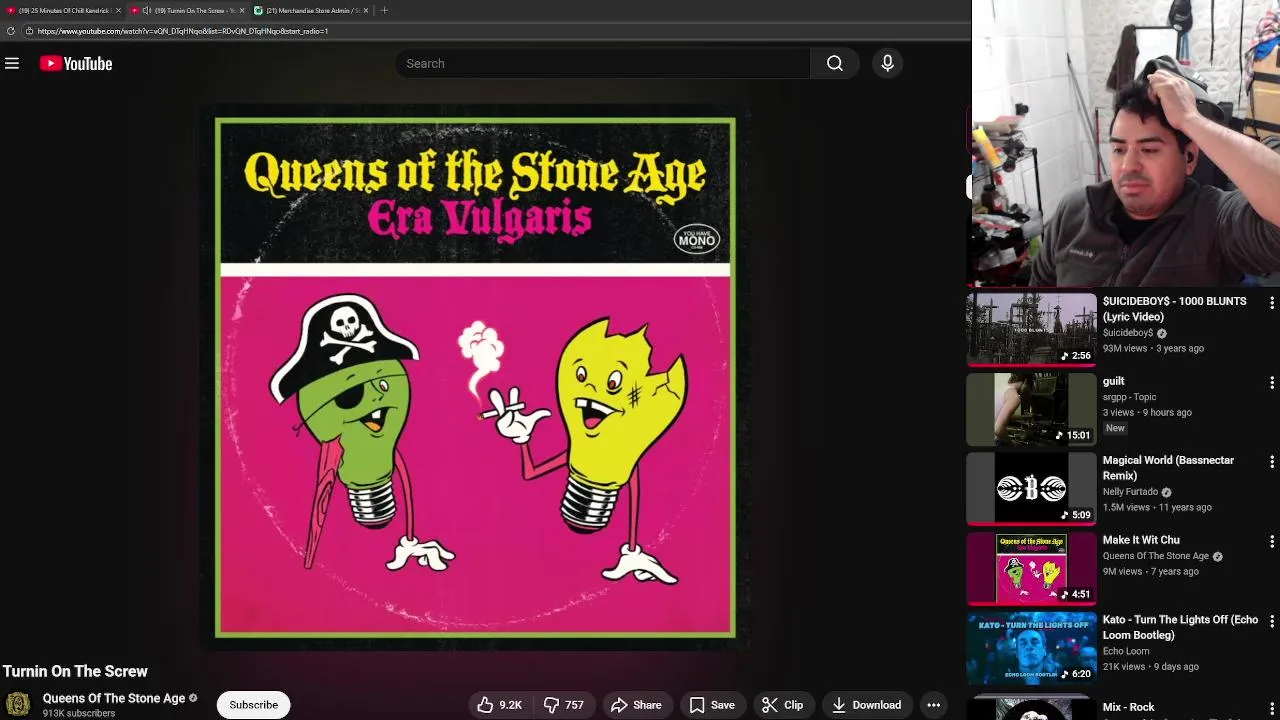Image resolution: width=1280 pixels, height=720 pixels.
Task: Click the 'Nelly Furtado' channel name
Action: coord(1130,492)
